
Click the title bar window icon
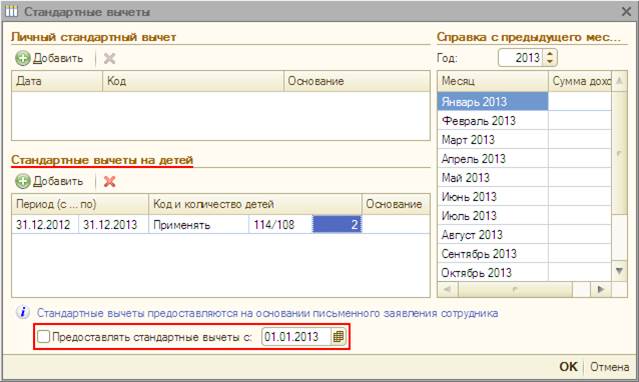coord(11,11)
